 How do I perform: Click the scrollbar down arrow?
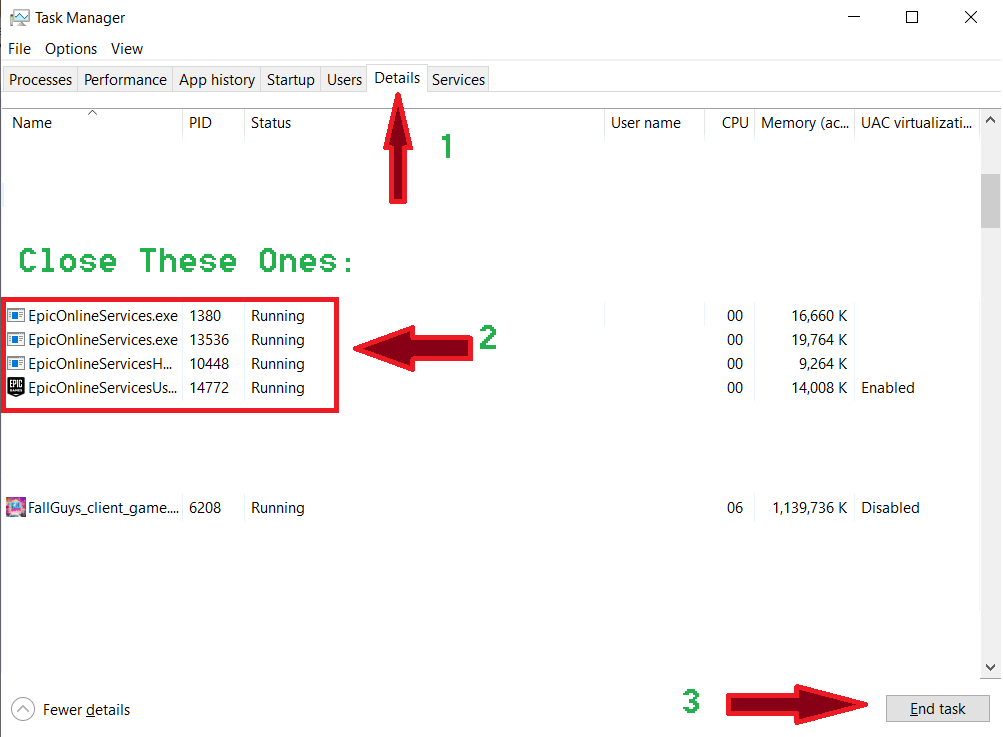coord(990,667)
